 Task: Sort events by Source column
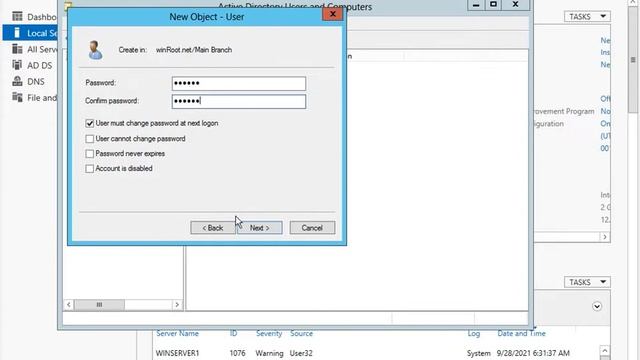[x=301, y=333]
